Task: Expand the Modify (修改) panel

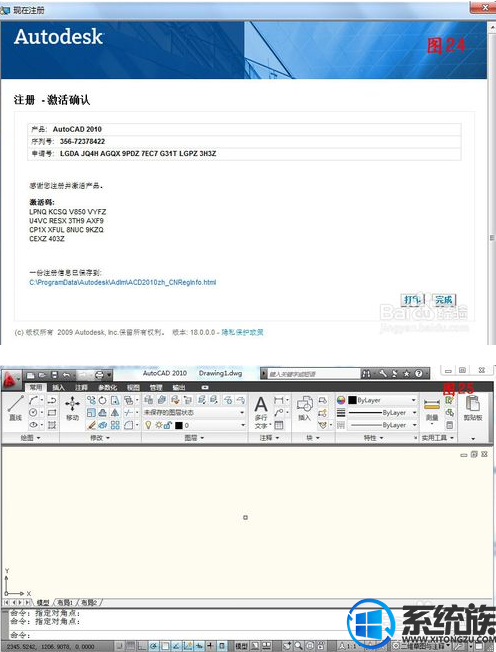Action: pyautogui.click(x=100, y=438)
